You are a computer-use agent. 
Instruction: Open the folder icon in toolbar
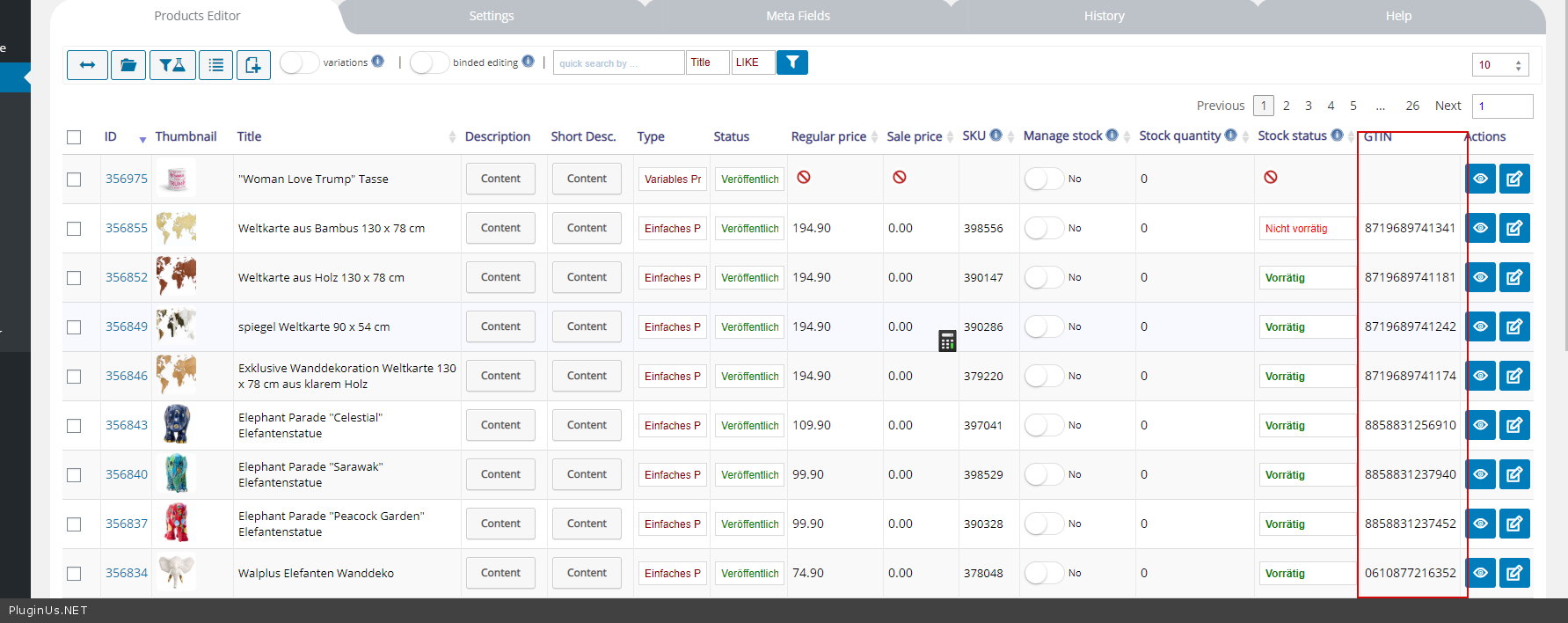point(128,65)
